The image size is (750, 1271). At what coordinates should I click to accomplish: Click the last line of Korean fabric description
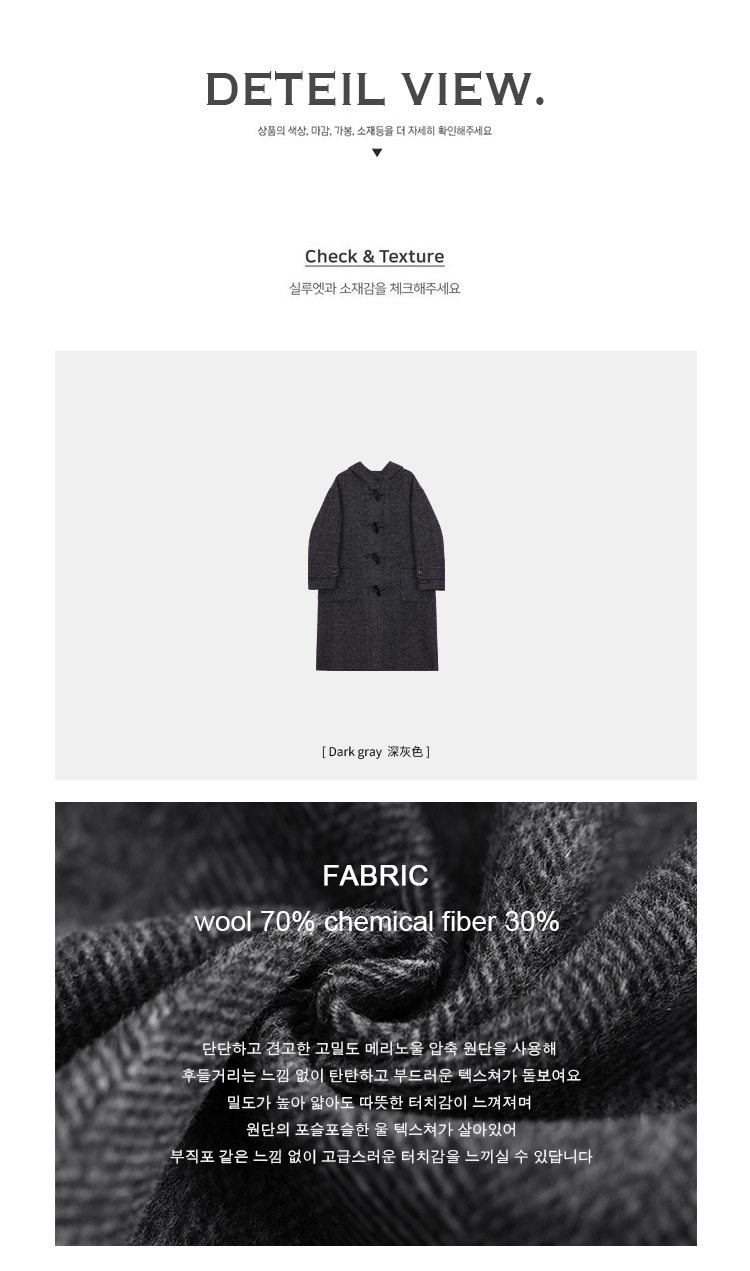point(381,1157)
